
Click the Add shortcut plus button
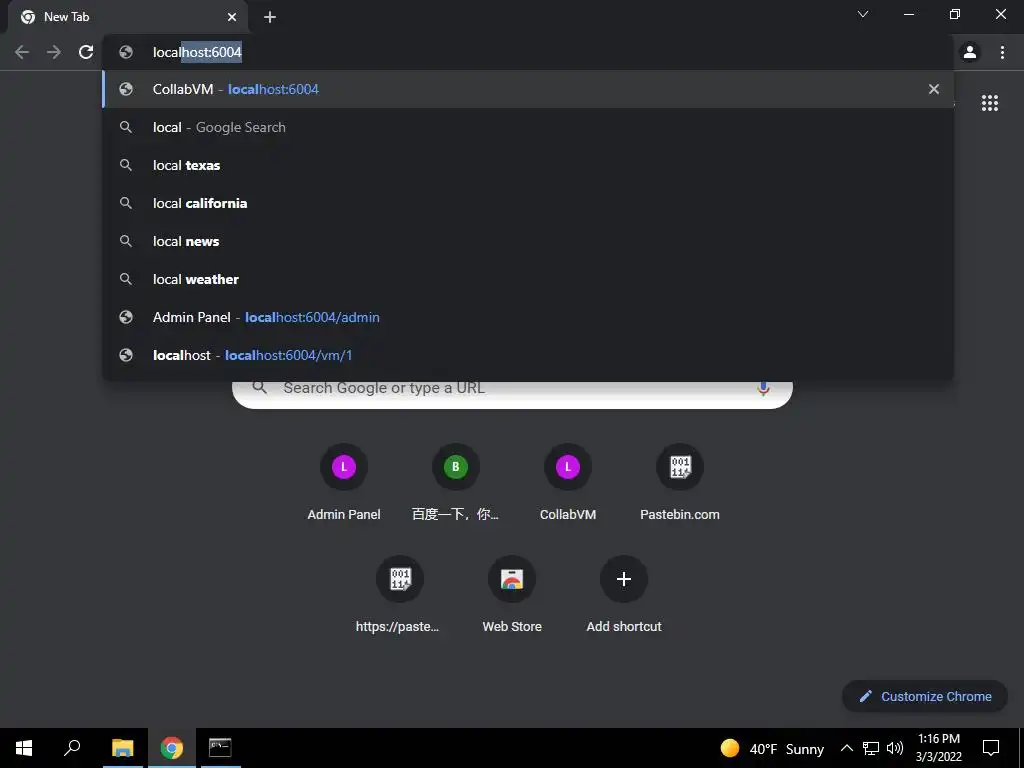pos(624,579)
